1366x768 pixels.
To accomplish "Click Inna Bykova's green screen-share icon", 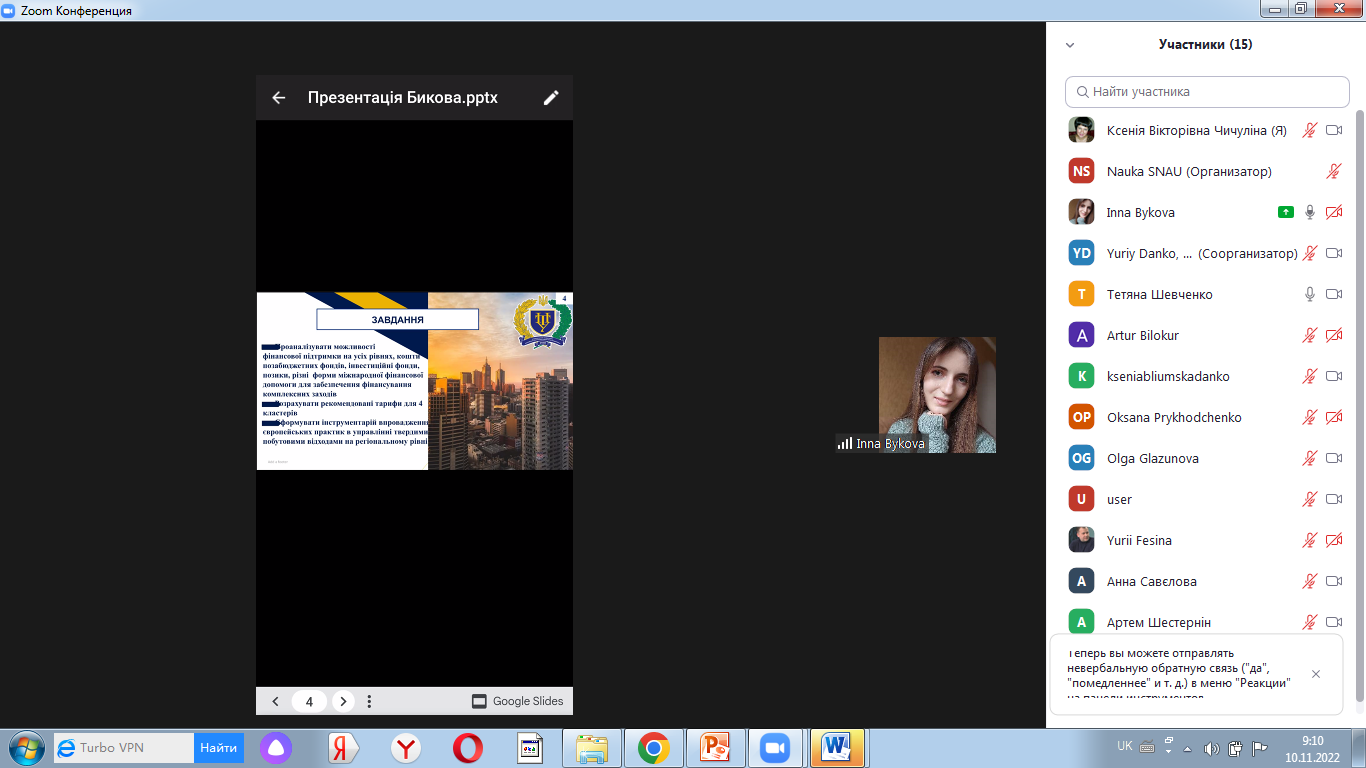I will click(x=1286, y=212).
